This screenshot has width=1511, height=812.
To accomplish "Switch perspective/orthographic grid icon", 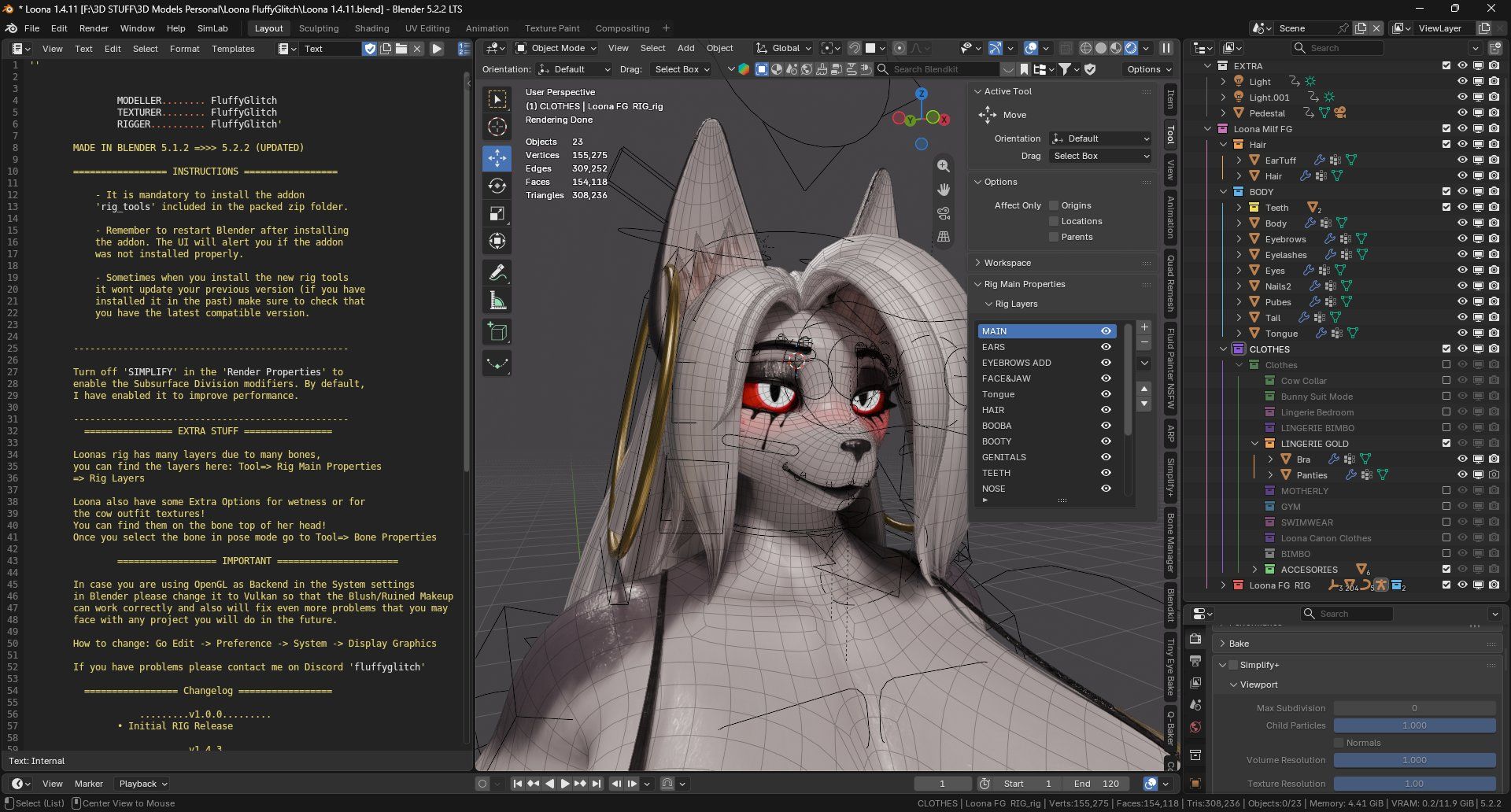I will tap(944, 237).
